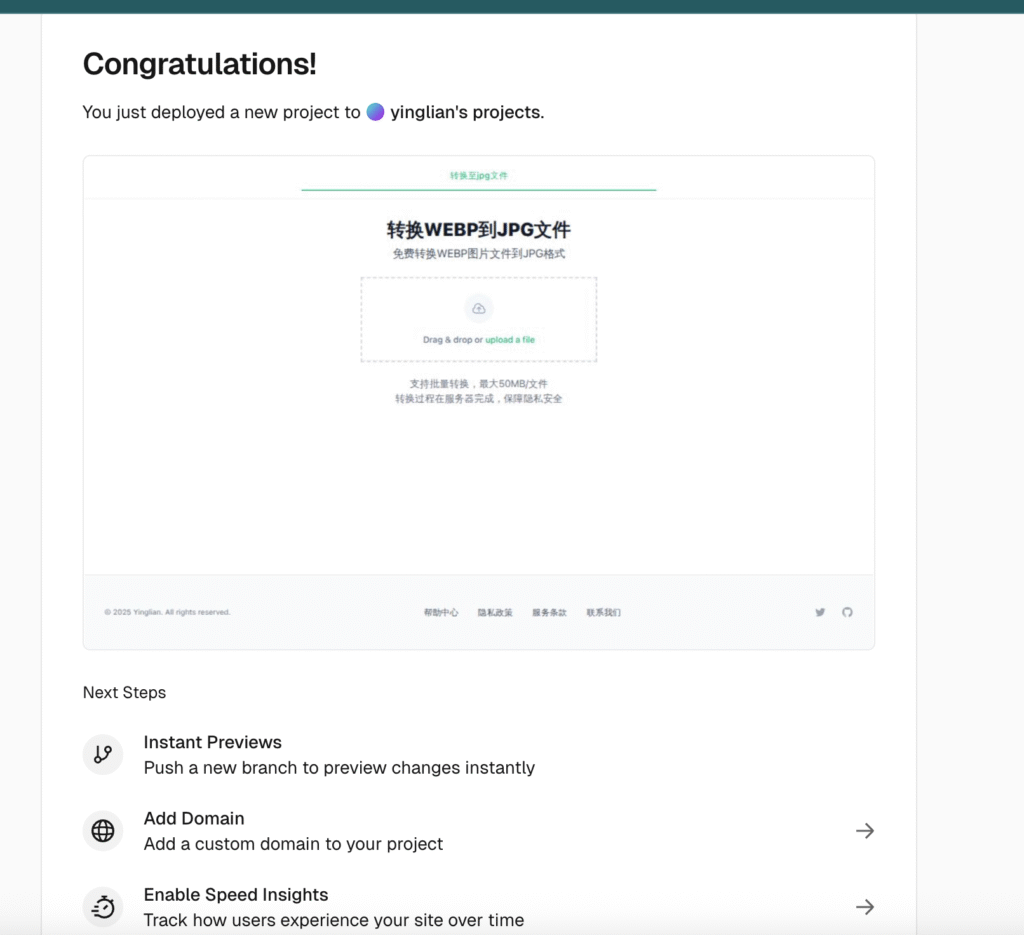The height and width of the screenshot is (935, 1024).
Task: Click the cloud upload icon in dropzone
Action: click(479, 308)
